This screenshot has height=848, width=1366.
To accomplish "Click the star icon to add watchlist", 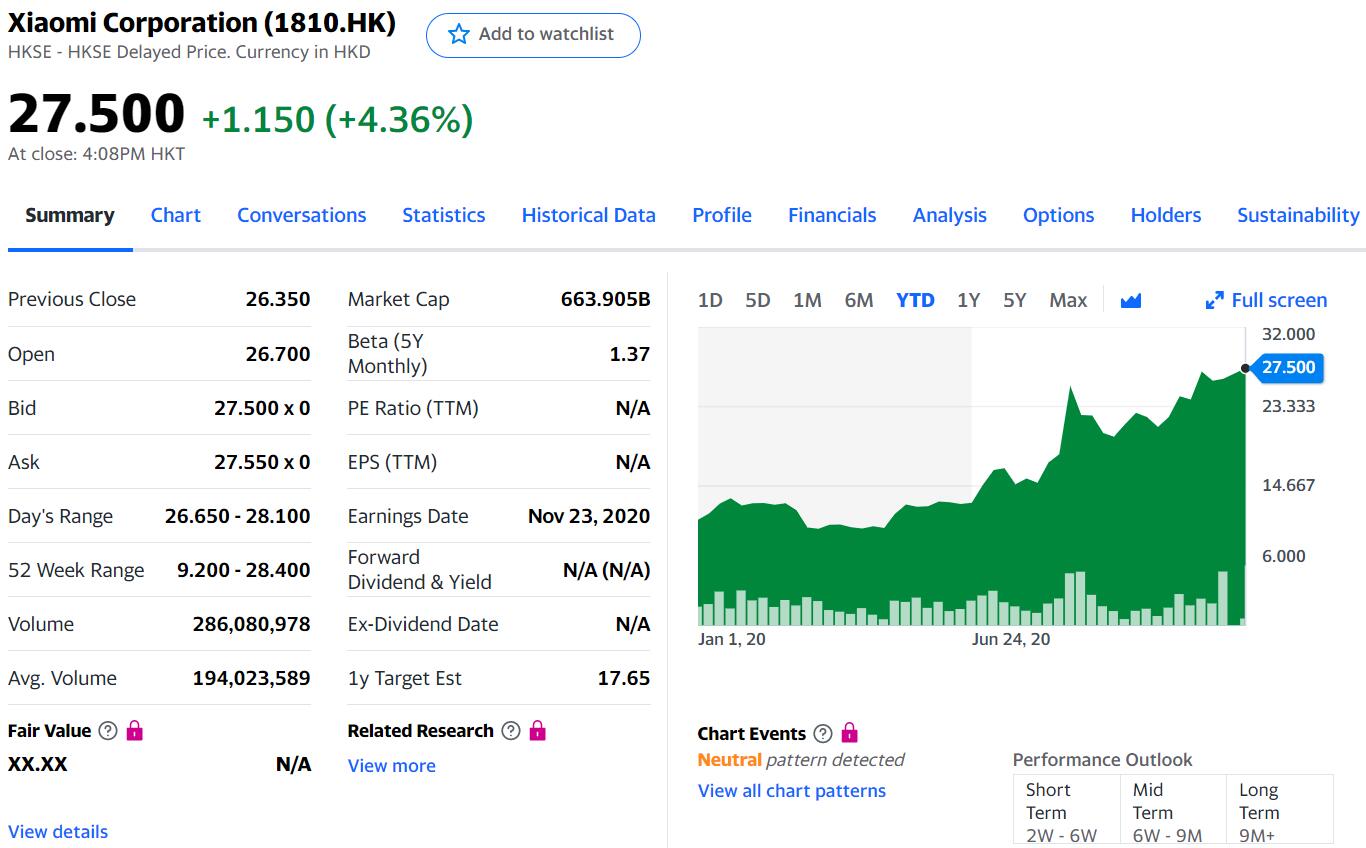I will tap(458, 34).
